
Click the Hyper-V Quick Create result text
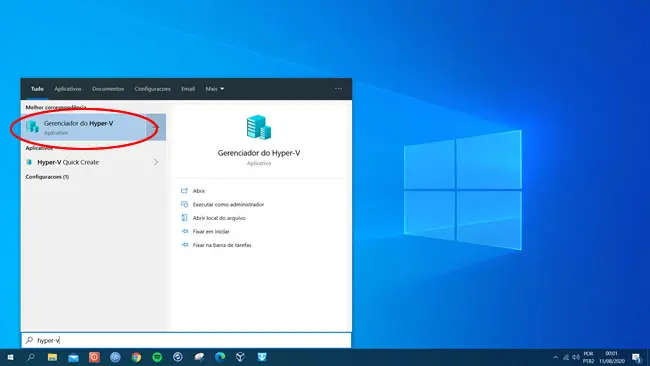pos(68,162)
